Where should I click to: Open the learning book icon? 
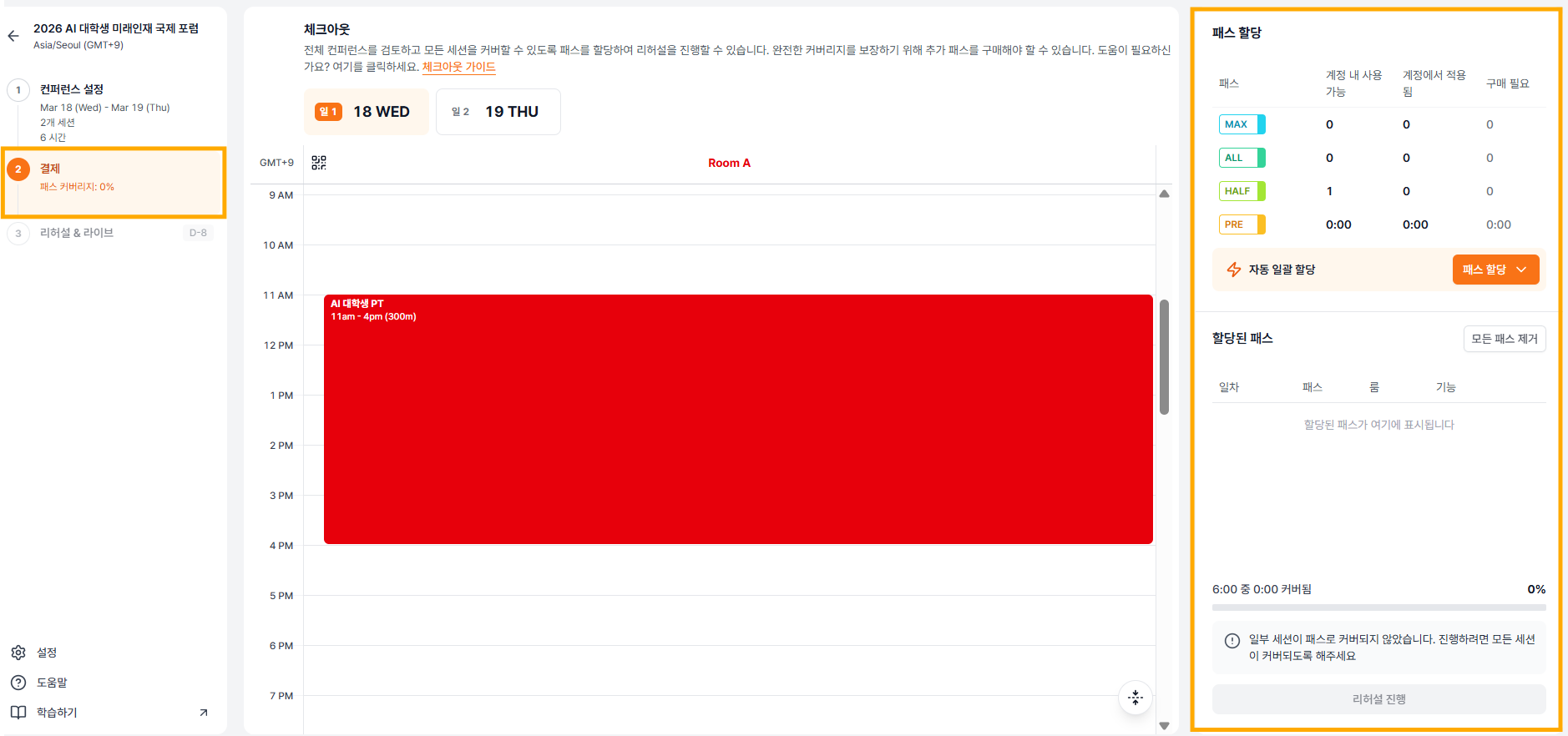click(18, 713)
